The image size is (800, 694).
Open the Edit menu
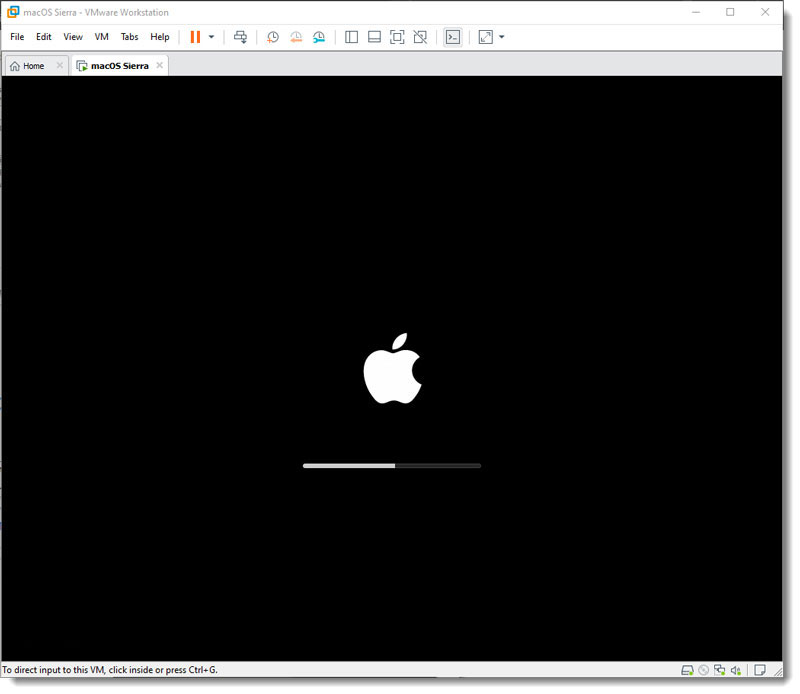click(43, 37)
